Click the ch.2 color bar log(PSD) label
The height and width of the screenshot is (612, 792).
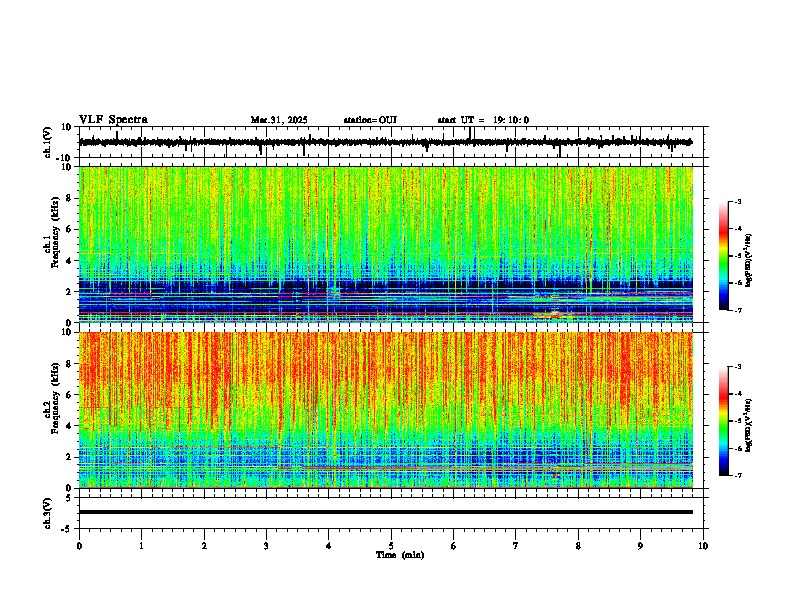click(x=748, y=426)
